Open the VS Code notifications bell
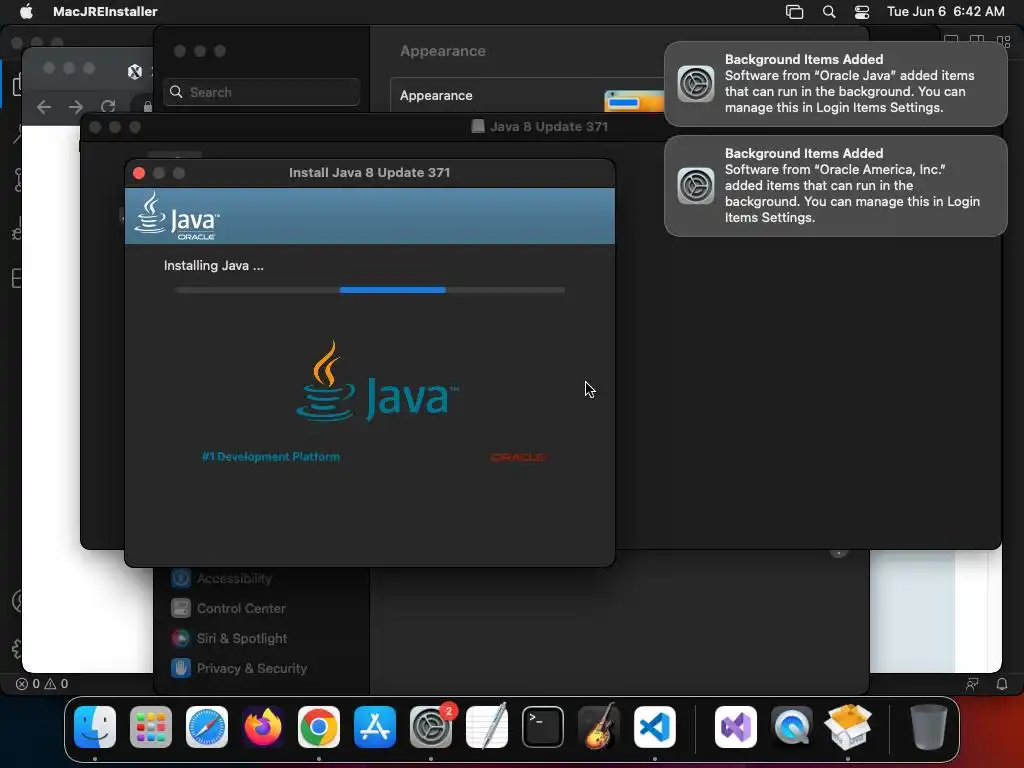Viewport: 1024px width, 768px height. tap(1001, 684)
